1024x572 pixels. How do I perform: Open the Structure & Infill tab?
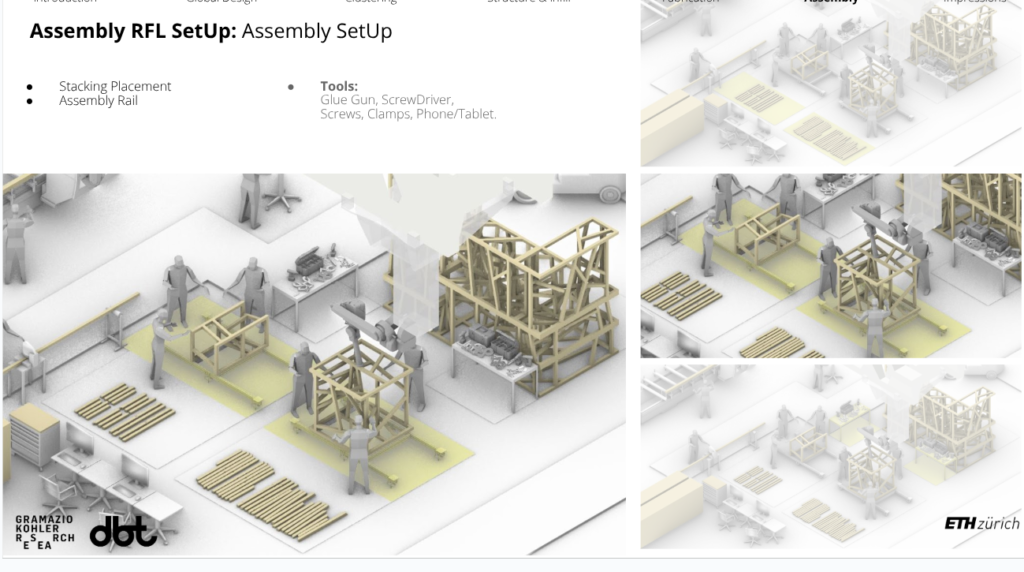click(528, 2)
